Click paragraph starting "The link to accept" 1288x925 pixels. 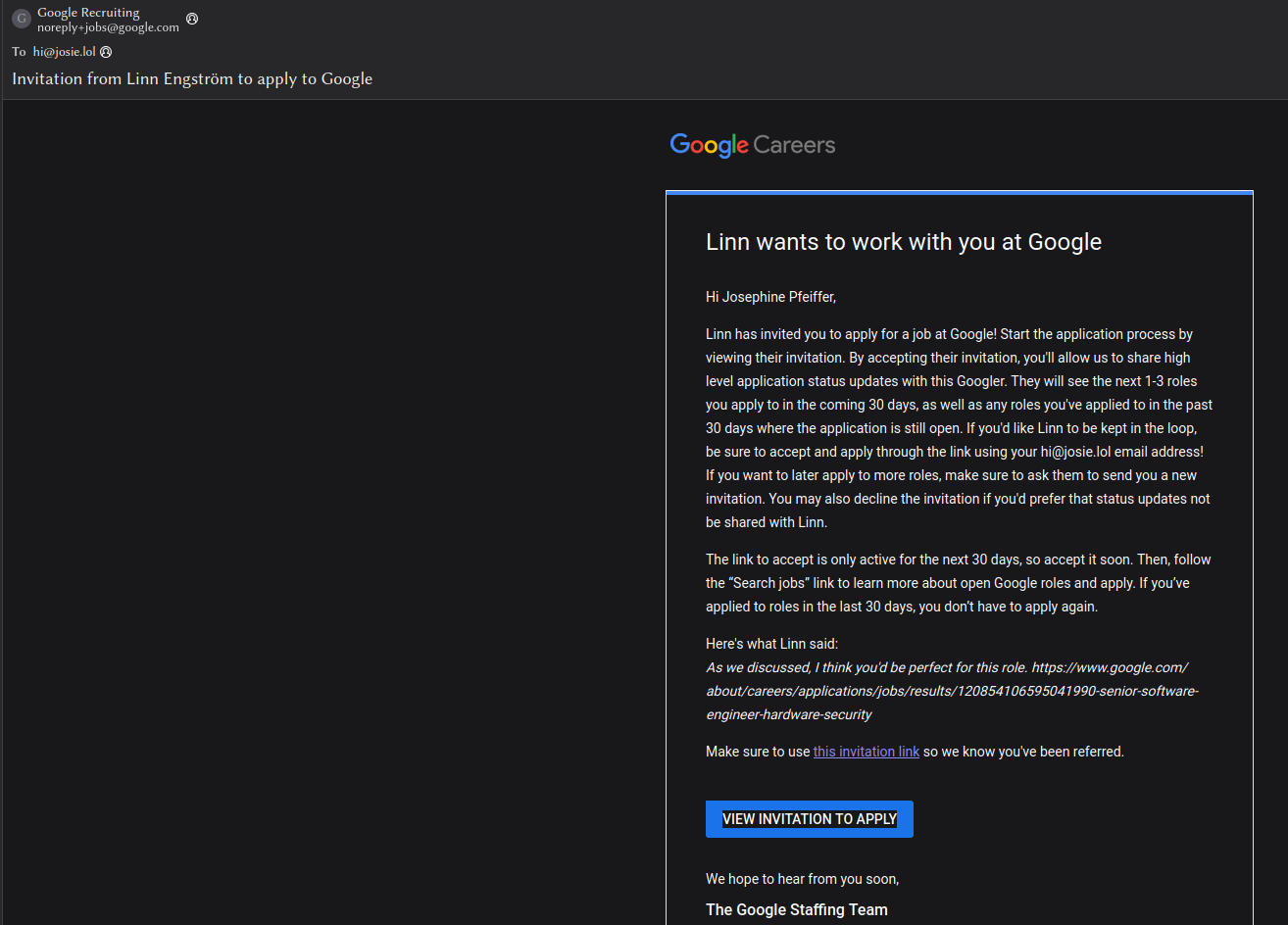point(958,583)
